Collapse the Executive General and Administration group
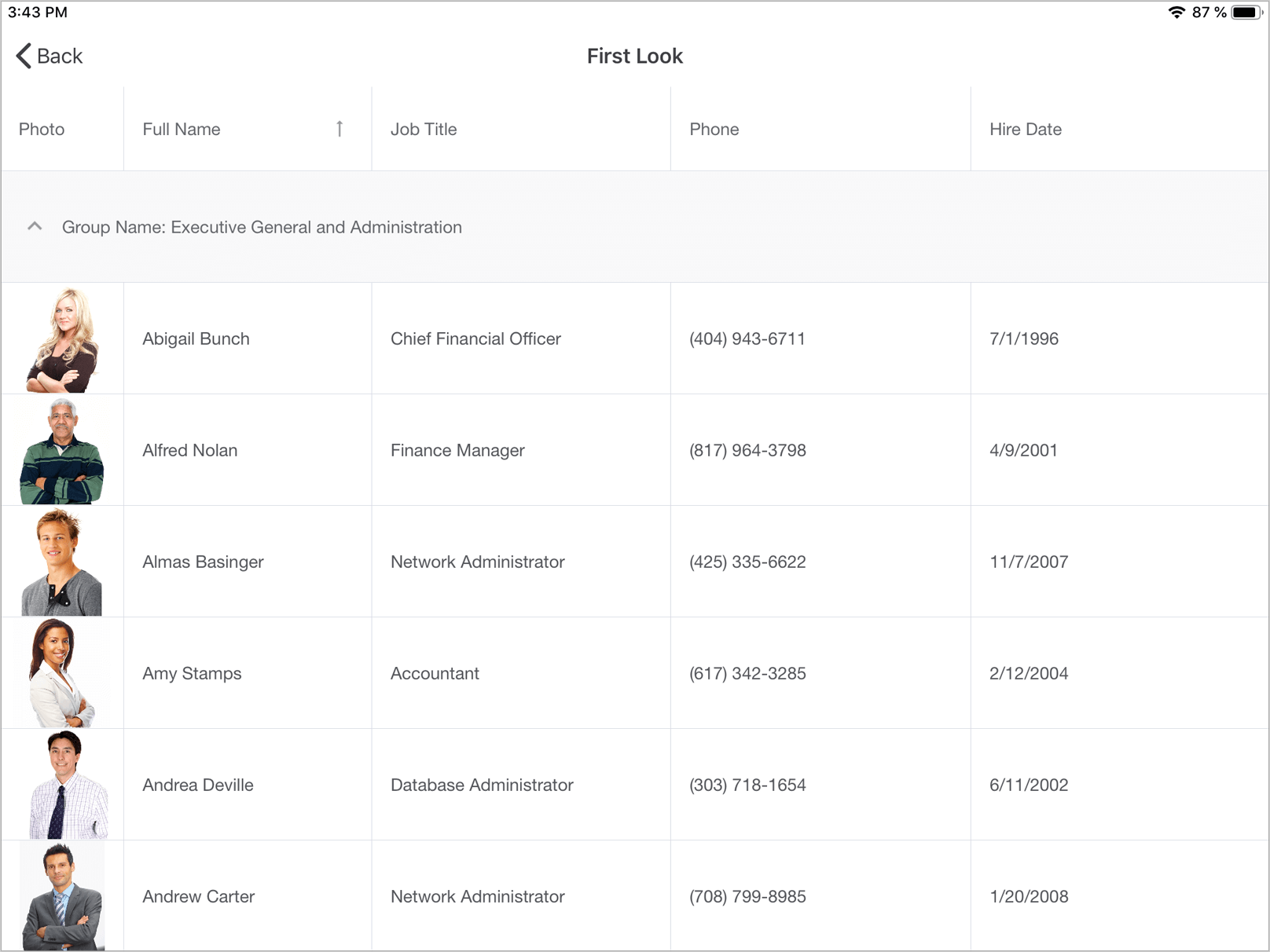1270x952 pixels. (x=35, y=226)
